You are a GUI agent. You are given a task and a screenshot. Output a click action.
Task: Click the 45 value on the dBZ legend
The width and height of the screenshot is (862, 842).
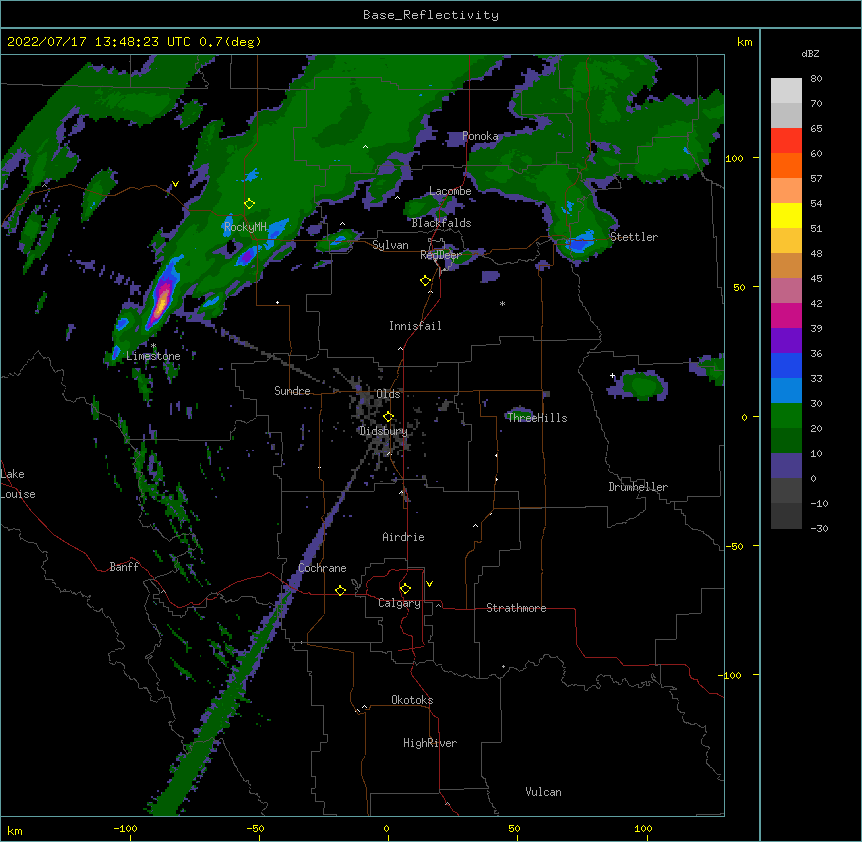click(816, 279)
